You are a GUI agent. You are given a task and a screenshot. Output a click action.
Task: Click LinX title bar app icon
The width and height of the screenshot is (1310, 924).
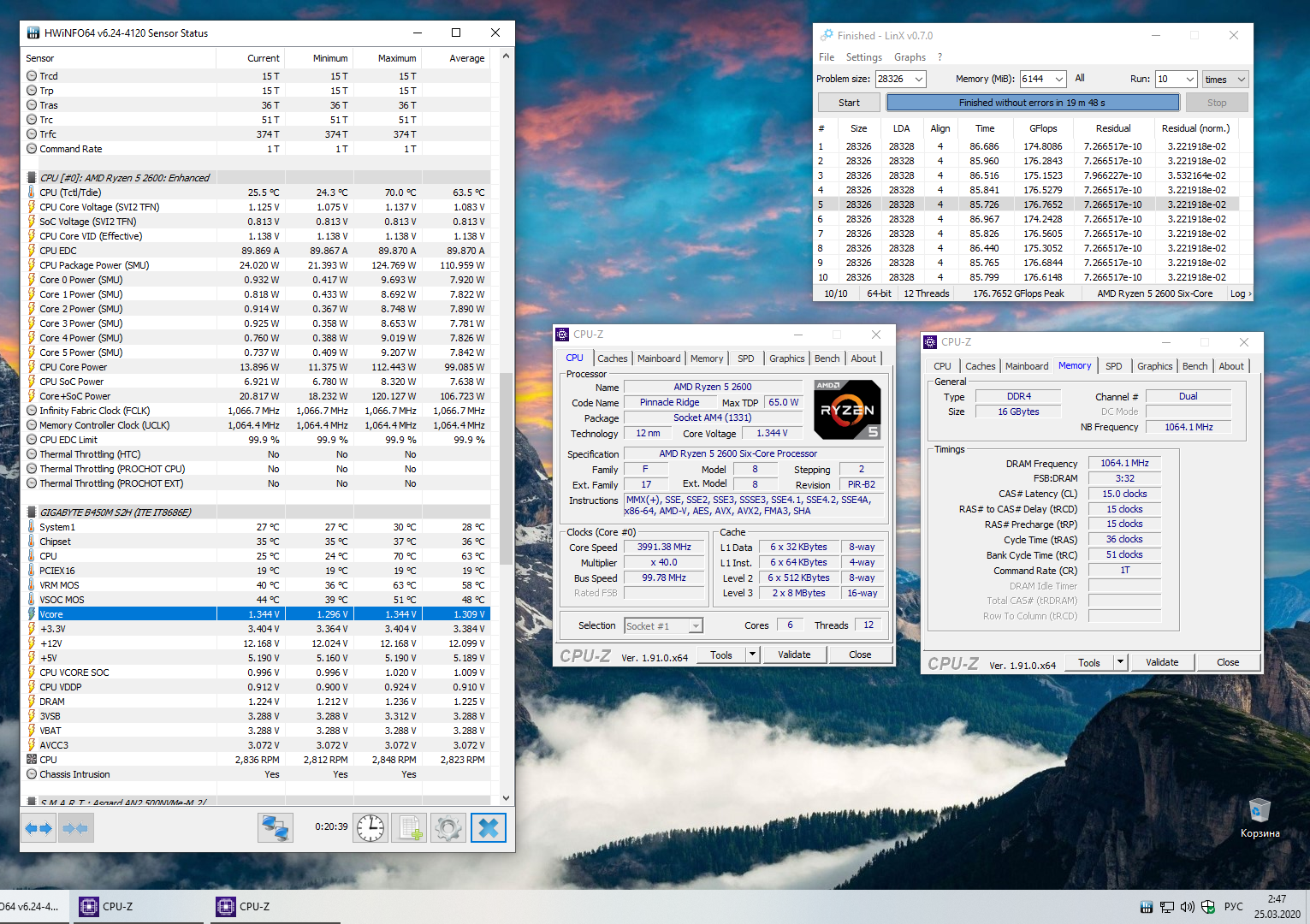tap(827, 35)
